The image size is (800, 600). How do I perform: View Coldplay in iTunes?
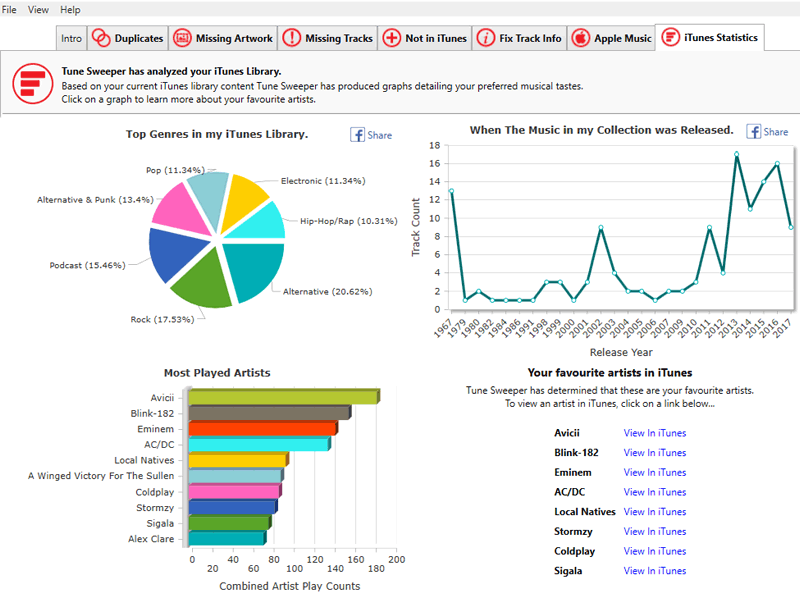click(655, 551)
